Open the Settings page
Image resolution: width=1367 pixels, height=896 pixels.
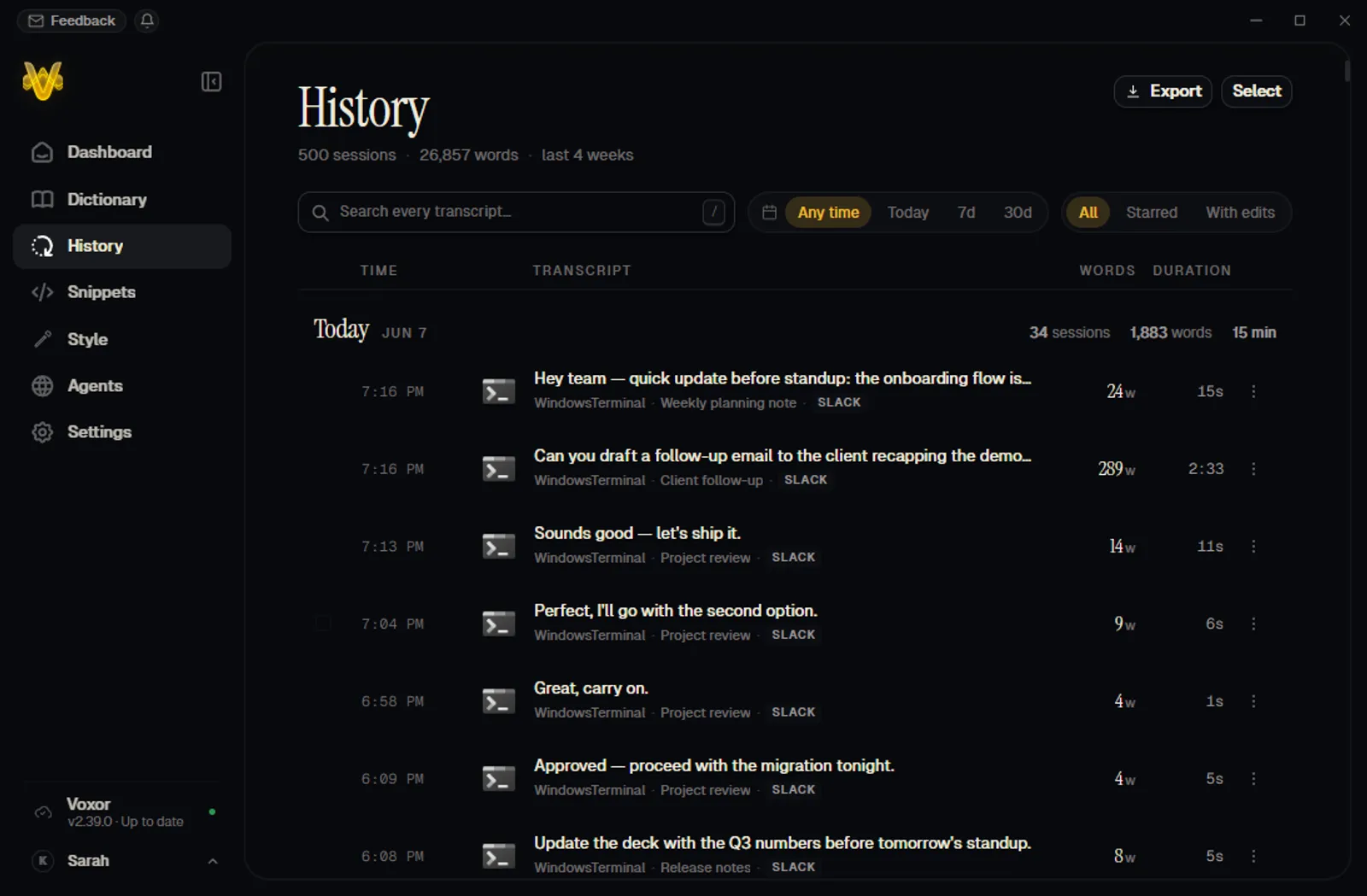coord(122,432)
